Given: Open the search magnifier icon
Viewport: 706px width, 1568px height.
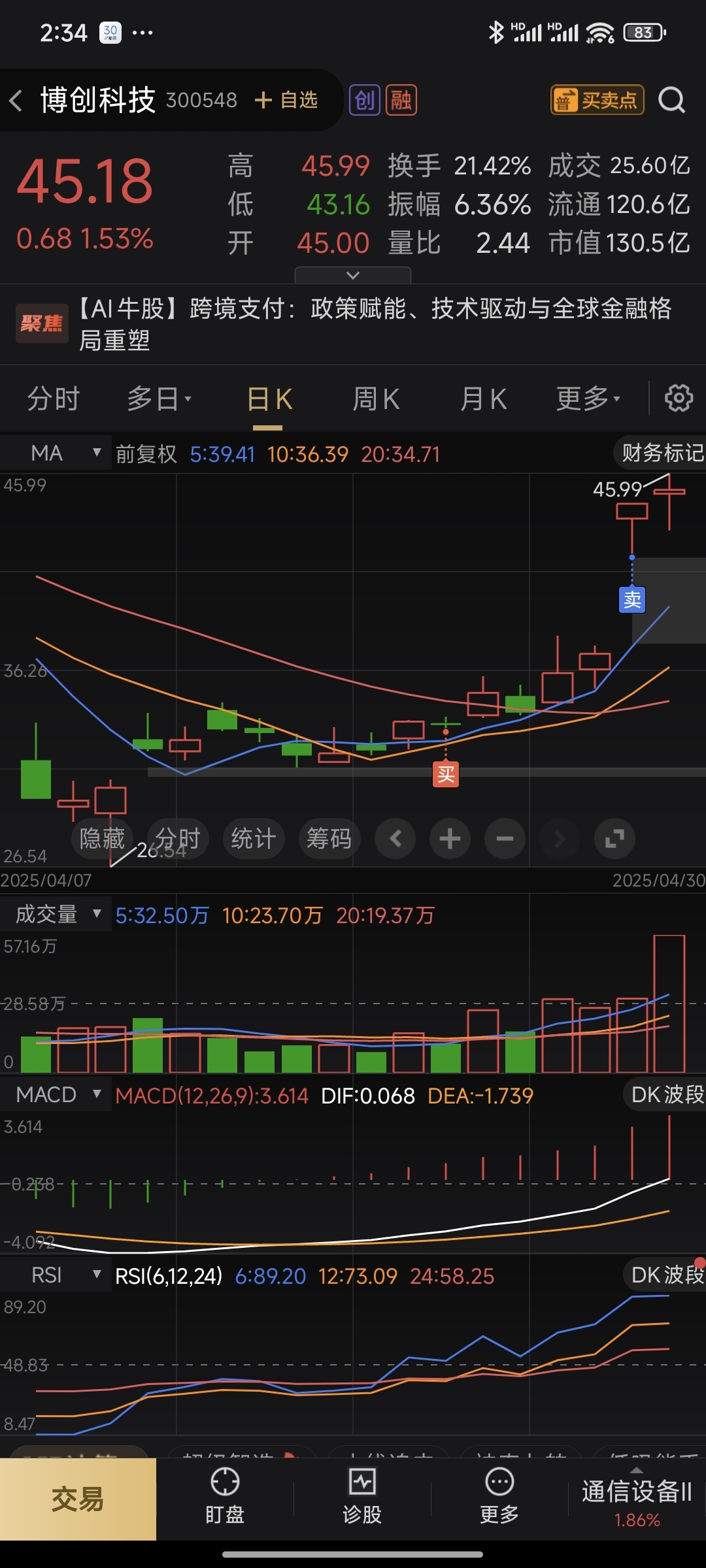Looking at the screenshot, I should click(671, 101).
